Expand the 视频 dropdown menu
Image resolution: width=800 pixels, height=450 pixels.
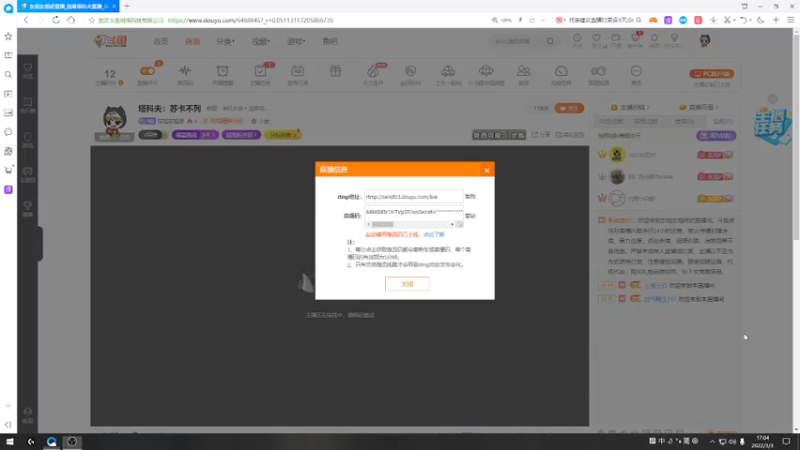[261, 41]
